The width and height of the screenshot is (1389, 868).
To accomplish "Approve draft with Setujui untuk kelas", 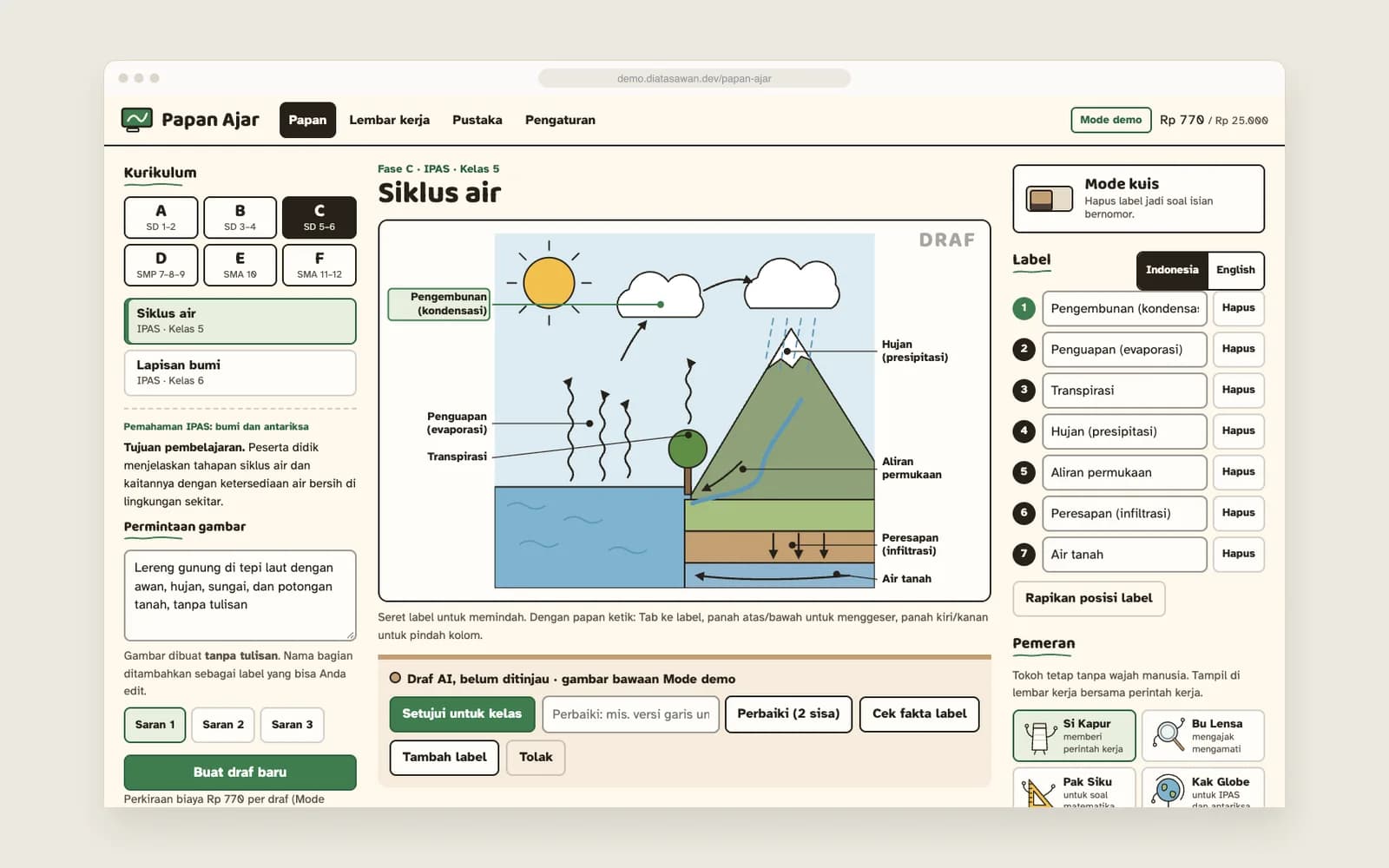I will click(x=462, y=713).
